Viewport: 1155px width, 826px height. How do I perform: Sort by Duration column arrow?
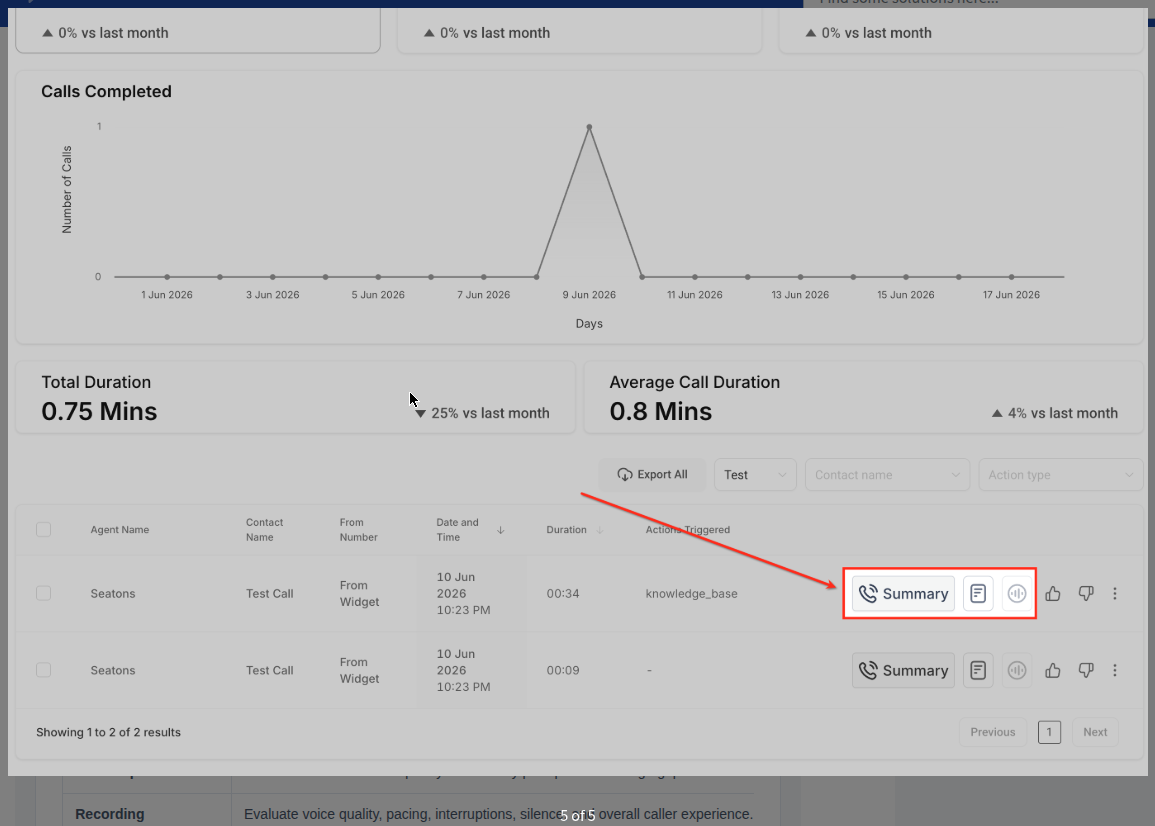coord(600,530)
